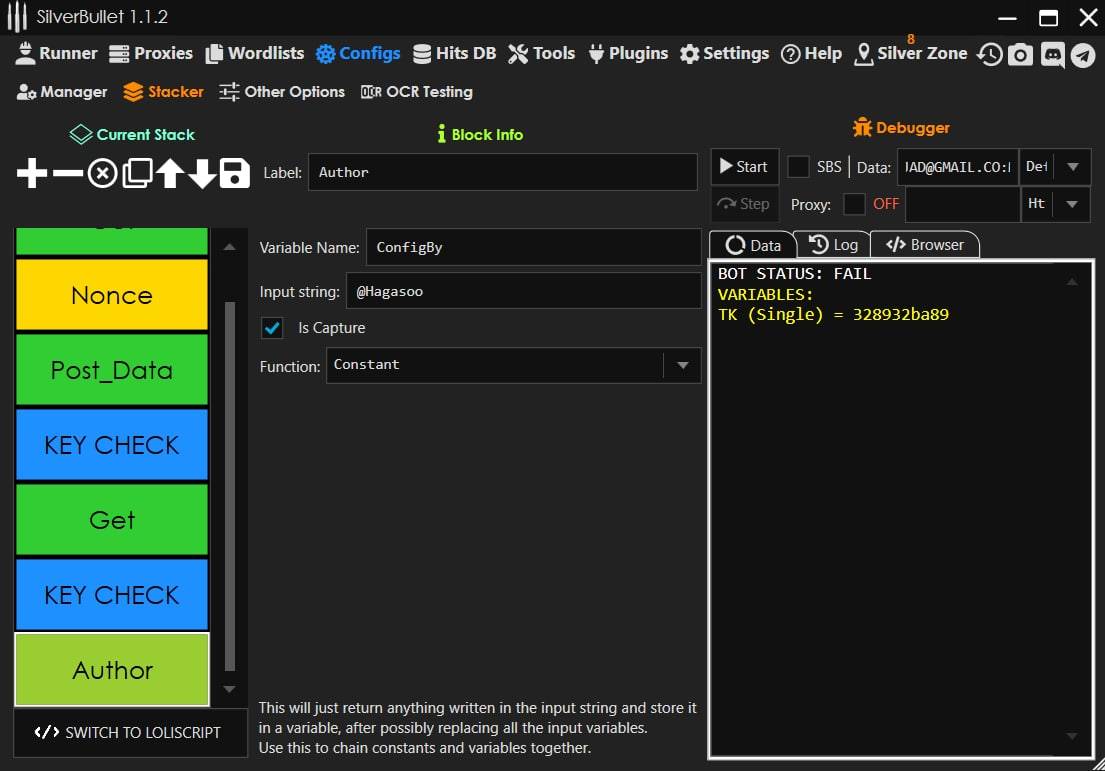Open the Wordlists menu
This screenshot has height=771, width=1105.
click(254, 54)
